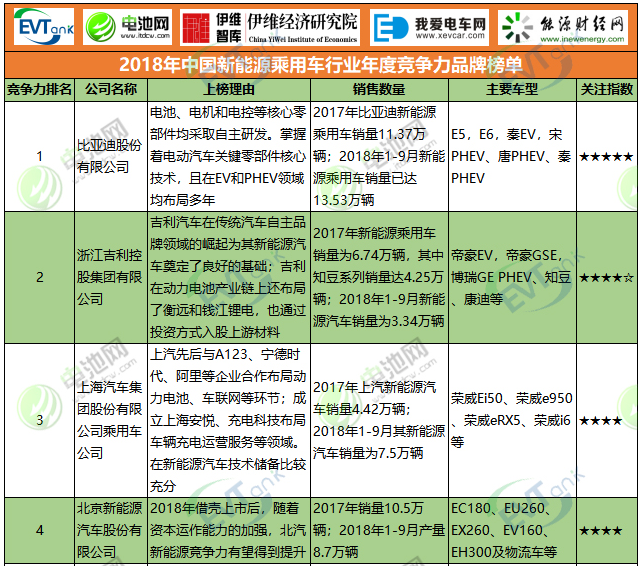The image size is (642, 566).
Task: Select the orange title banner of the ranking
Action: point(320,65)
